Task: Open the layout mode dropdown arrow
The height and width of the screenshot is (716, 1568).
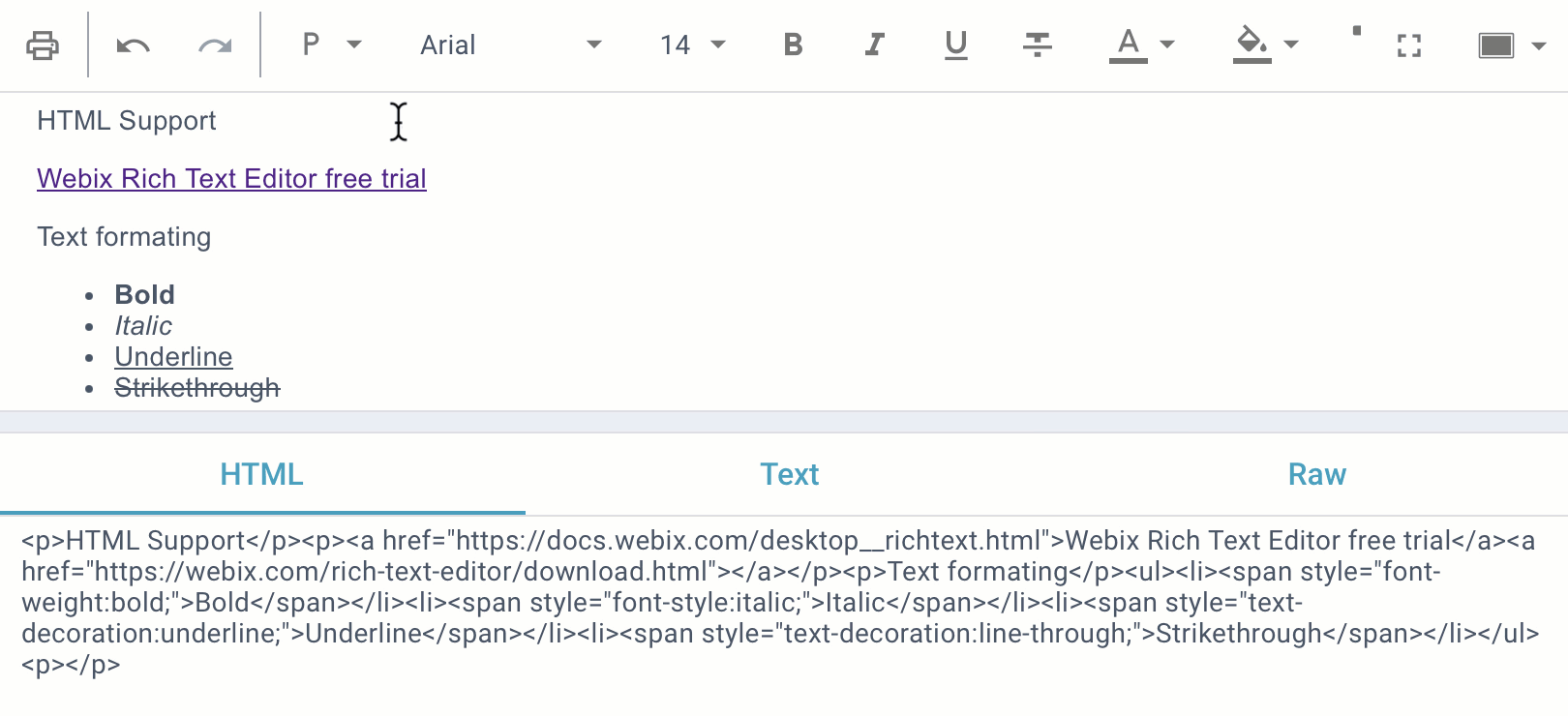Action: point(1539,45)
